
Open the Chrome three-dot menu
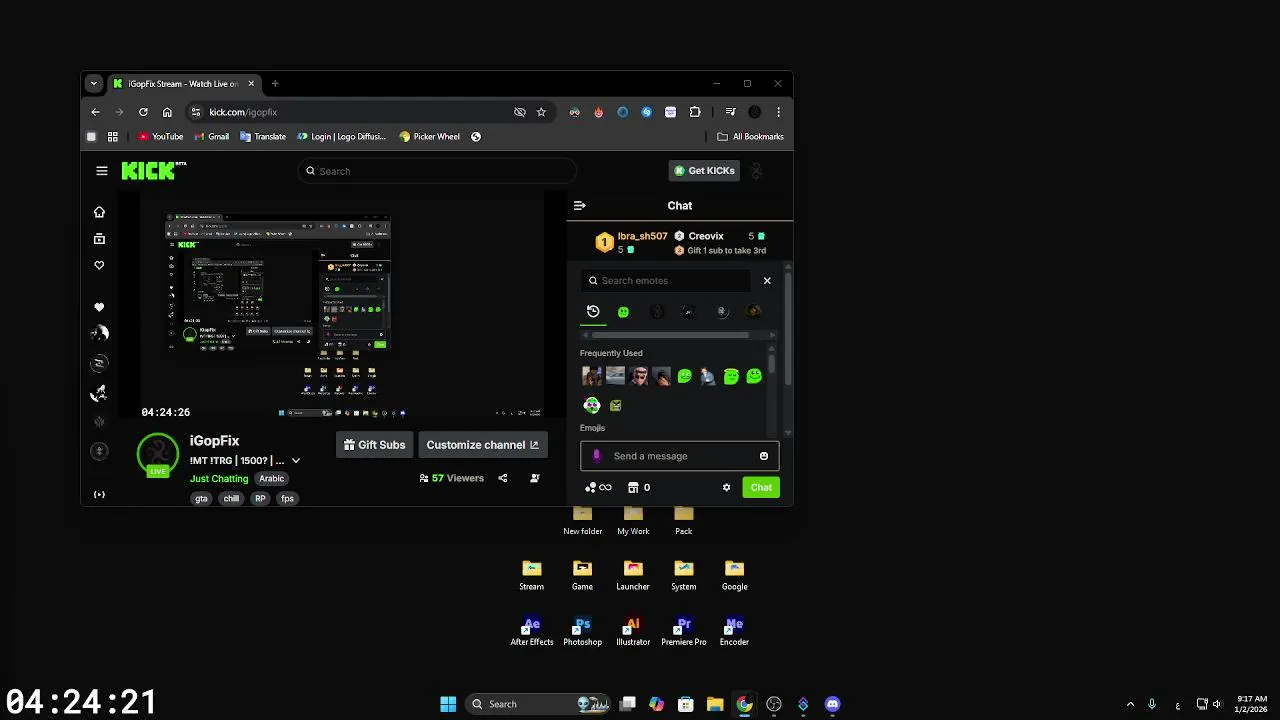point(778,112)
